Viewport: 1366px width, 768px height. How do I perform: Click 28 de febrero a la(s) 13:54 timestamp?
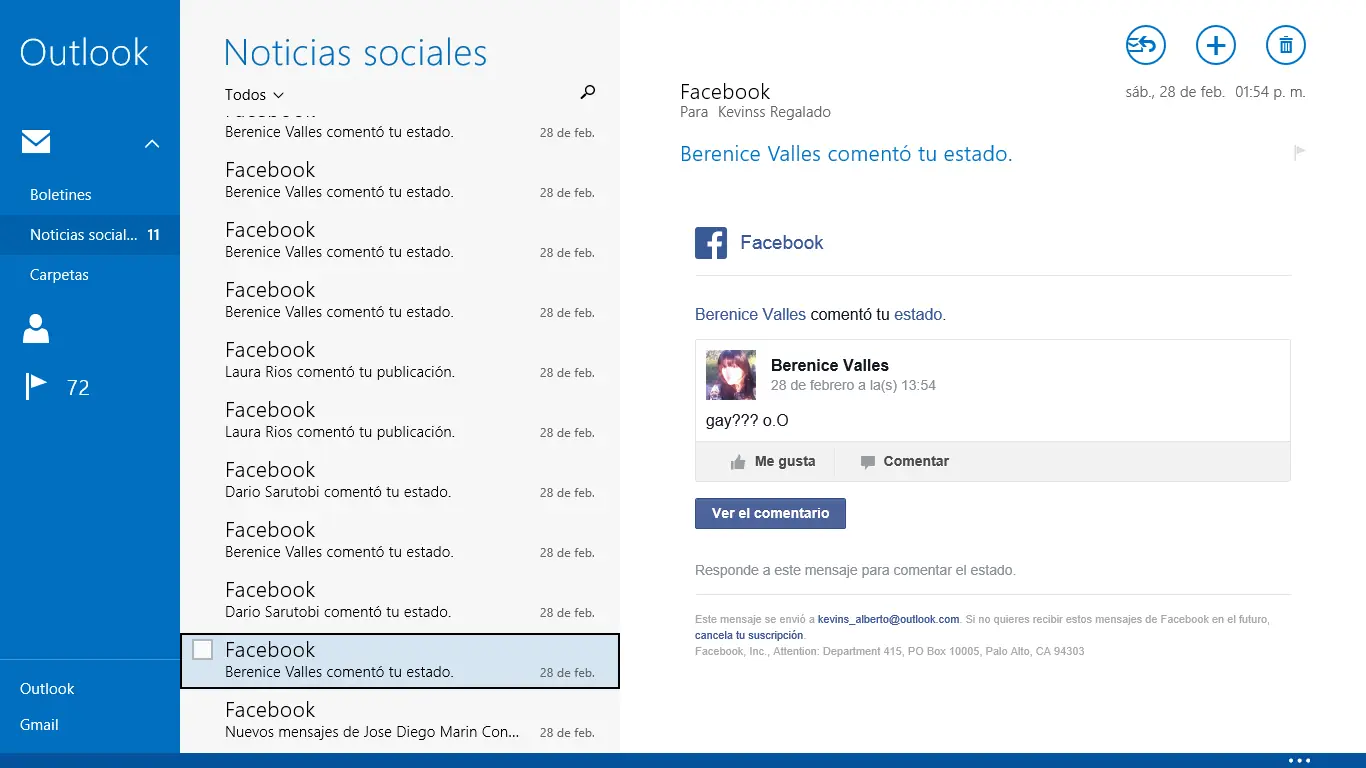(853, 385)
